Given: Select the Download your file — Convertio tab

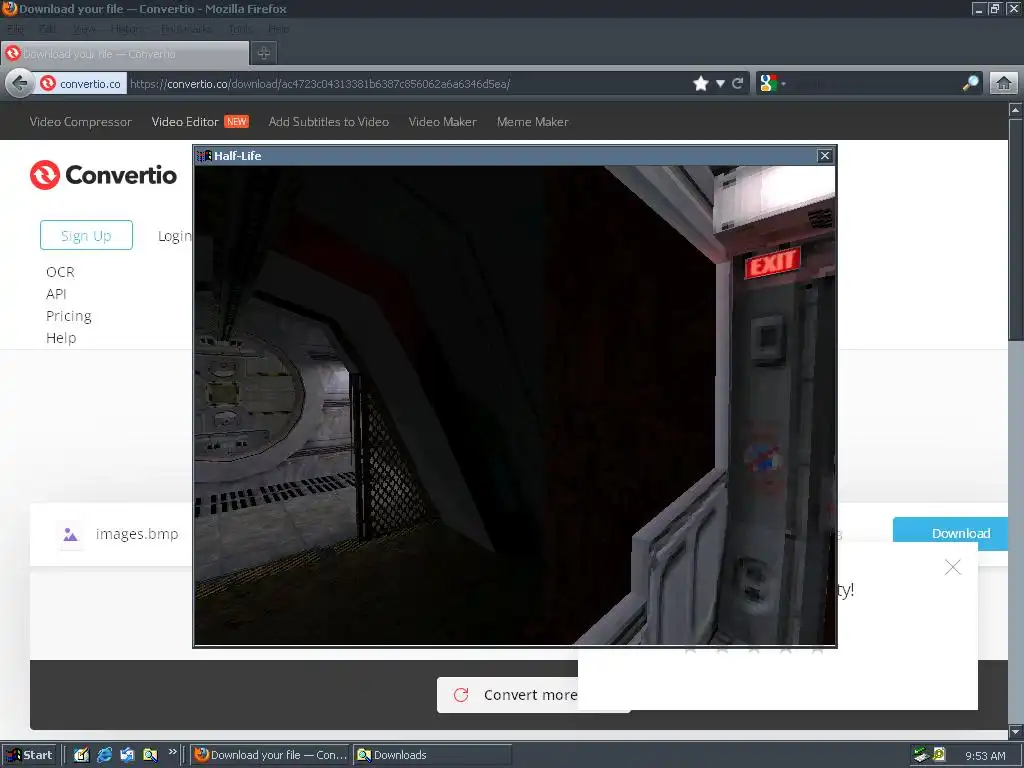Looking at the screenshot, I should [125, 54].
